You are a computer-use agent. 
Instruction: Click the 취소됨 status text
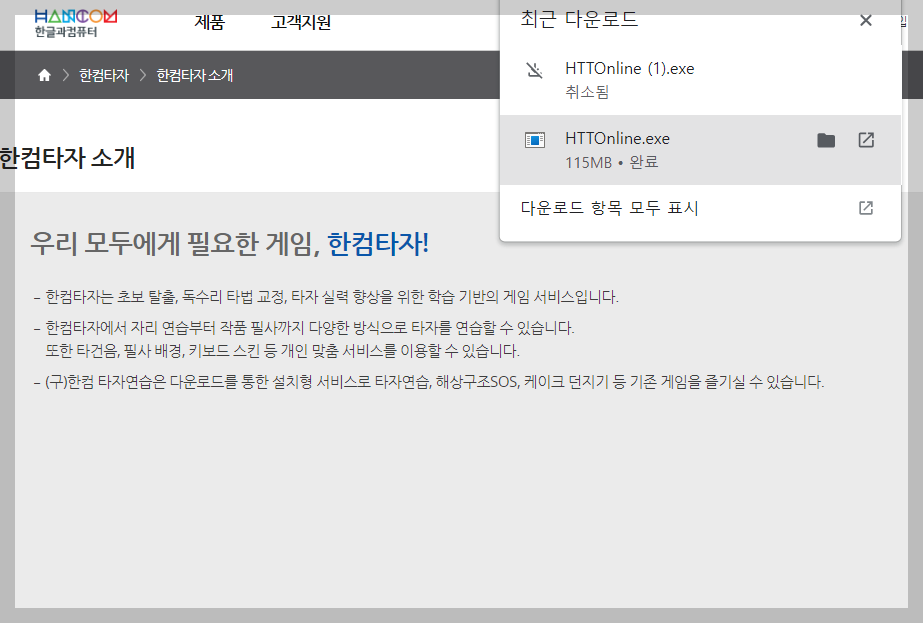(587, 92)
